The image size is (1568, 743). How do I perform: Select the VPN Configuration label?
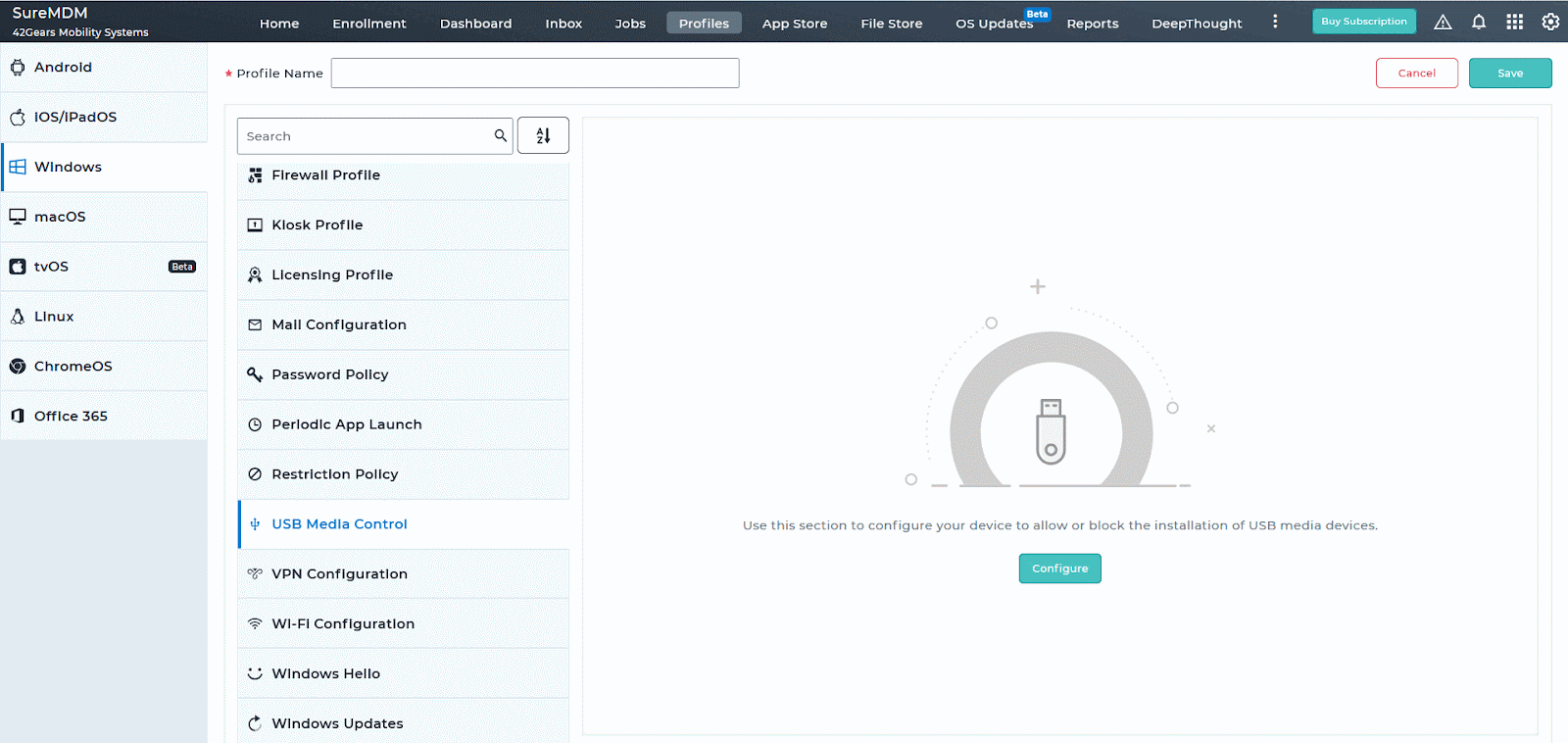(x=340, y=574)
